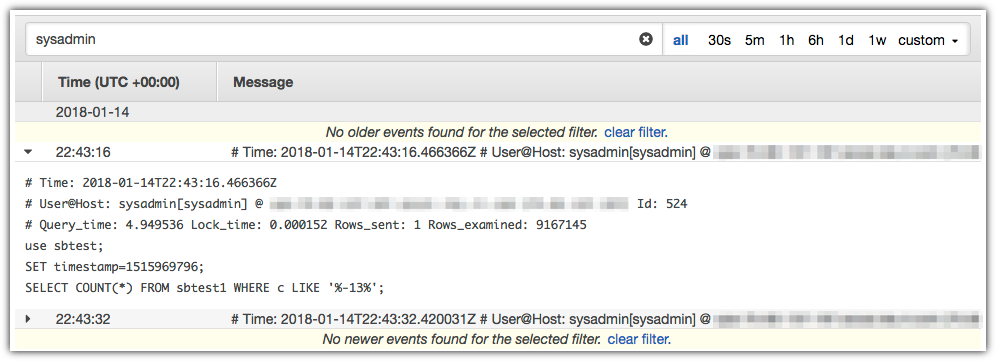Click the Time (UTC +00:00) column header
Image resolution: width=996 pixels, height=361 pixels.
tap(119, 82)
